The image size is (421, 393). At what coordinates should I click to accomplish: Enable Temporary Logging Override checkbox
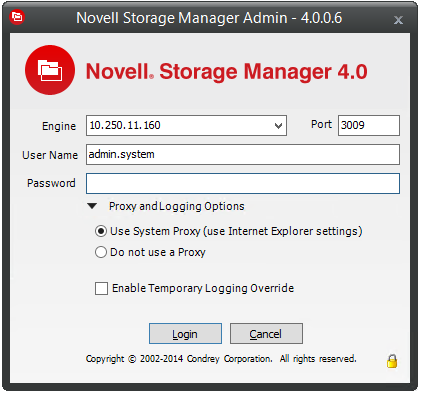tap(101, 288)
